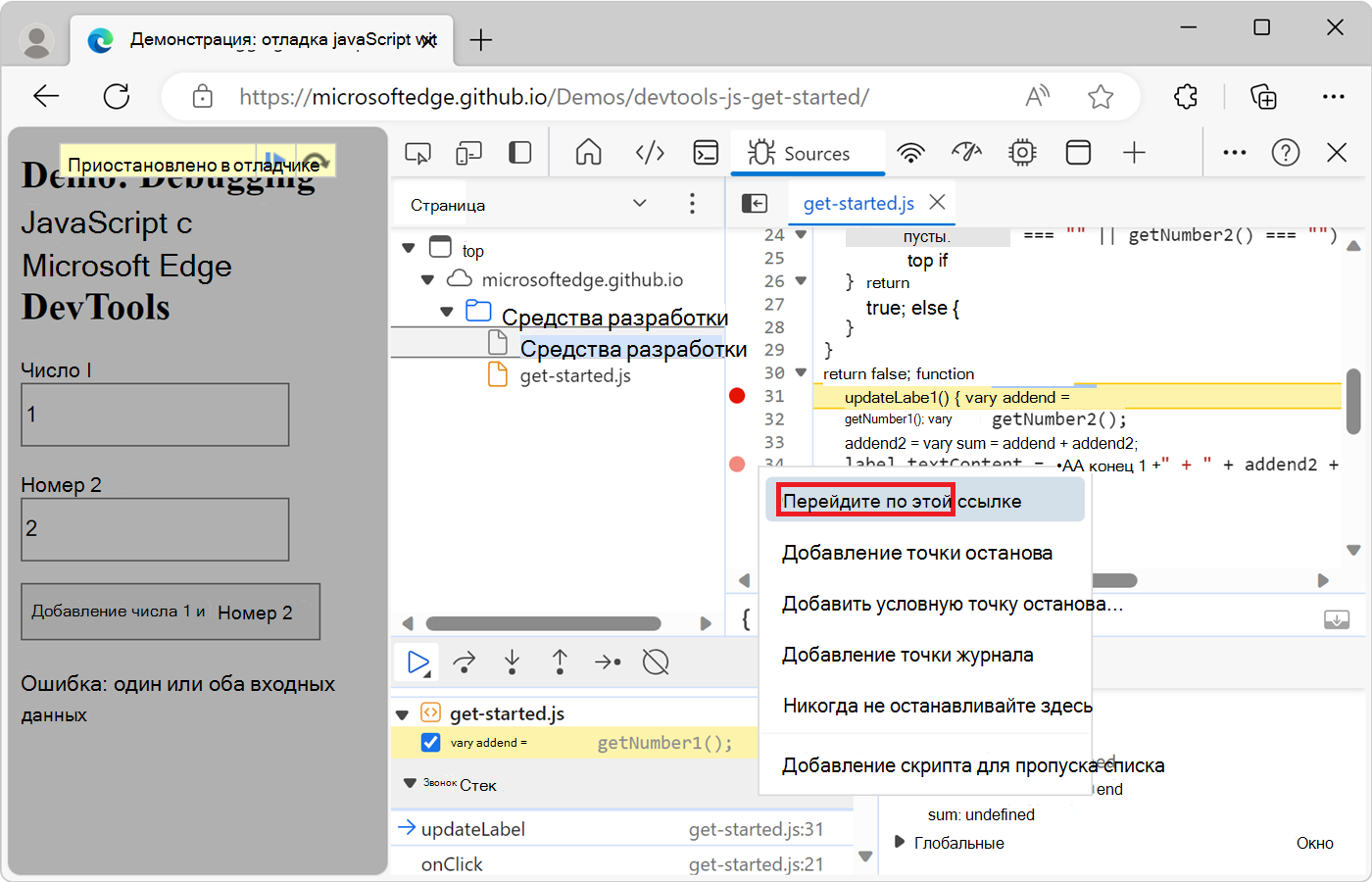Viewport: 1372px width, 882px height.
Task: Select updateLabel call stack frame
Action: (x=623, y=829)
